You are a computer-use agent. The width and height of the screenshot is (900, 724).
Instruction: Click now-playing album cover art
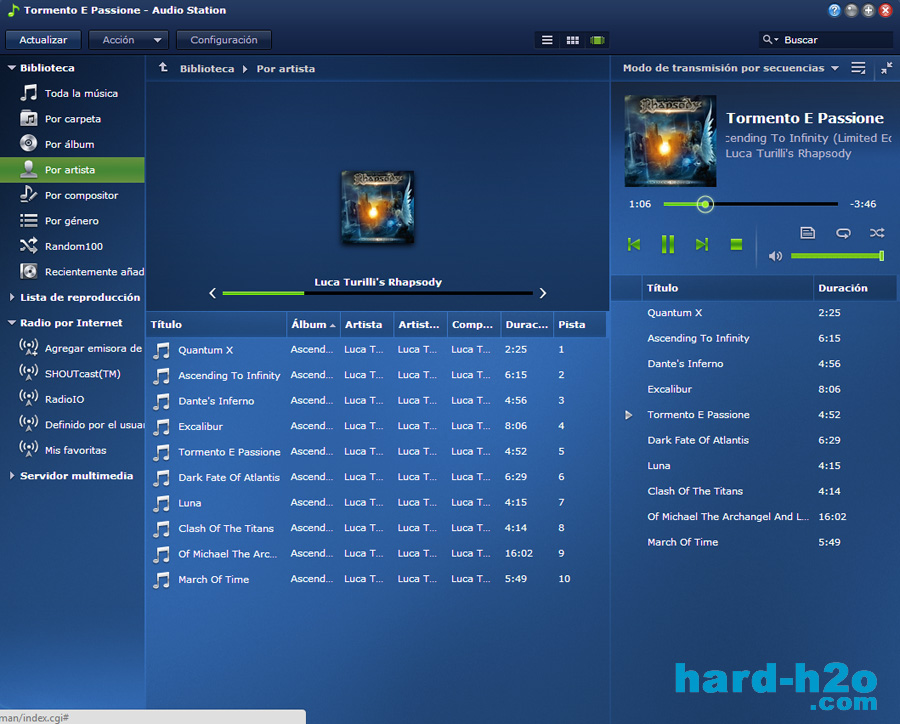coord(670,141)
